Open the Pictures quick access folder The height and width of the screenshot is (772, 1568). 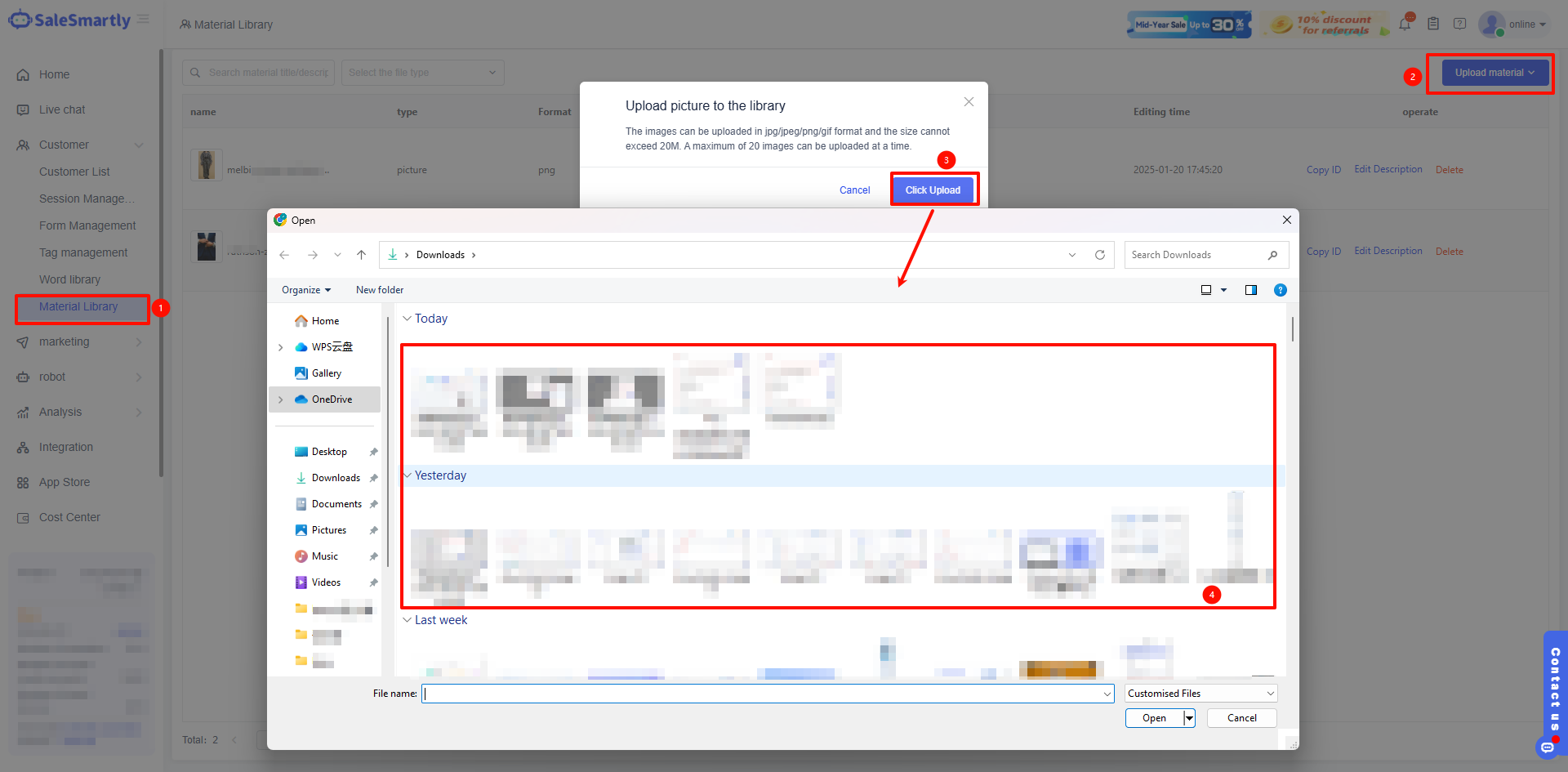click(328, 530)
